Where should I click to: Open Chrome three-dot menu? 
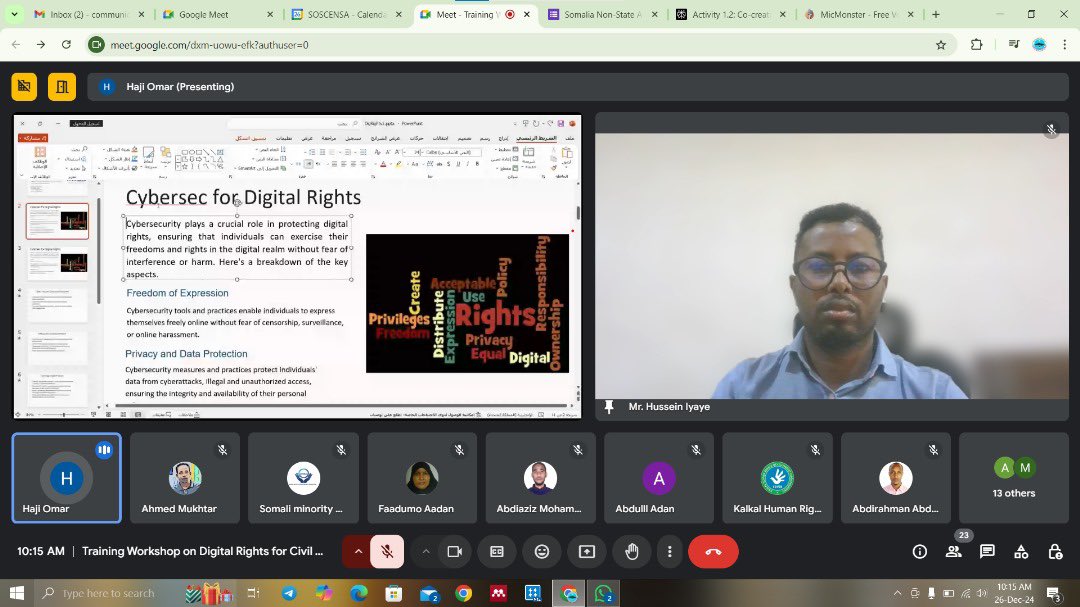coord(1065,45)
